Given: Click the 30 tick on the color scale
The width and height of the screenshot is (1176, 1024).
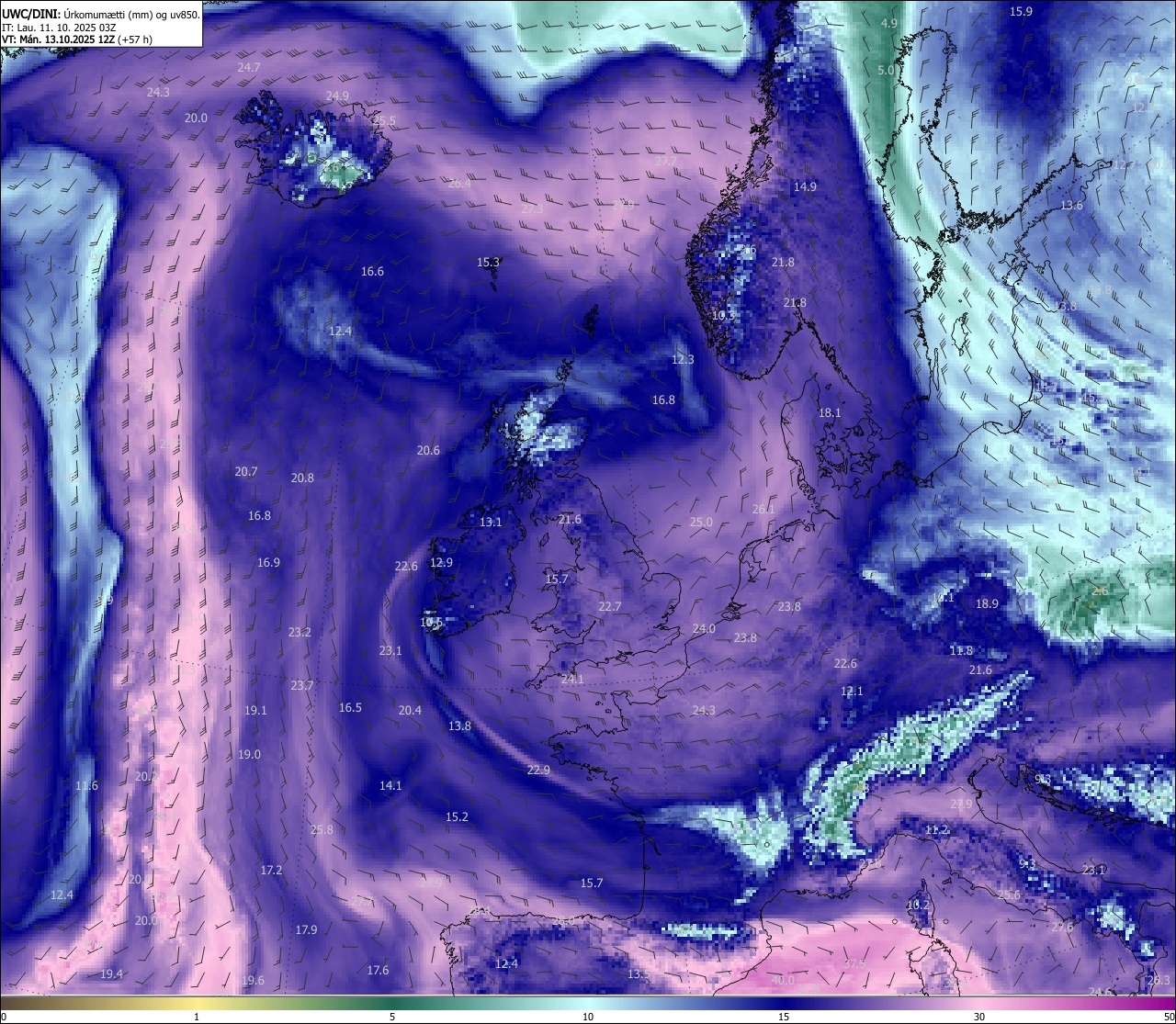Looking at the screenshot, I should click(x=979, y=1017).
